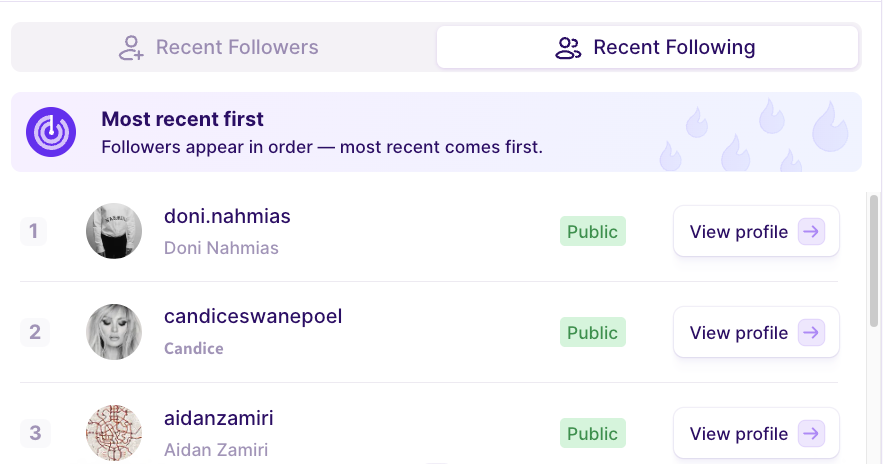
Task: Click the arrow icon for candiceswanepoel
Action: click(x=813, y=333)
